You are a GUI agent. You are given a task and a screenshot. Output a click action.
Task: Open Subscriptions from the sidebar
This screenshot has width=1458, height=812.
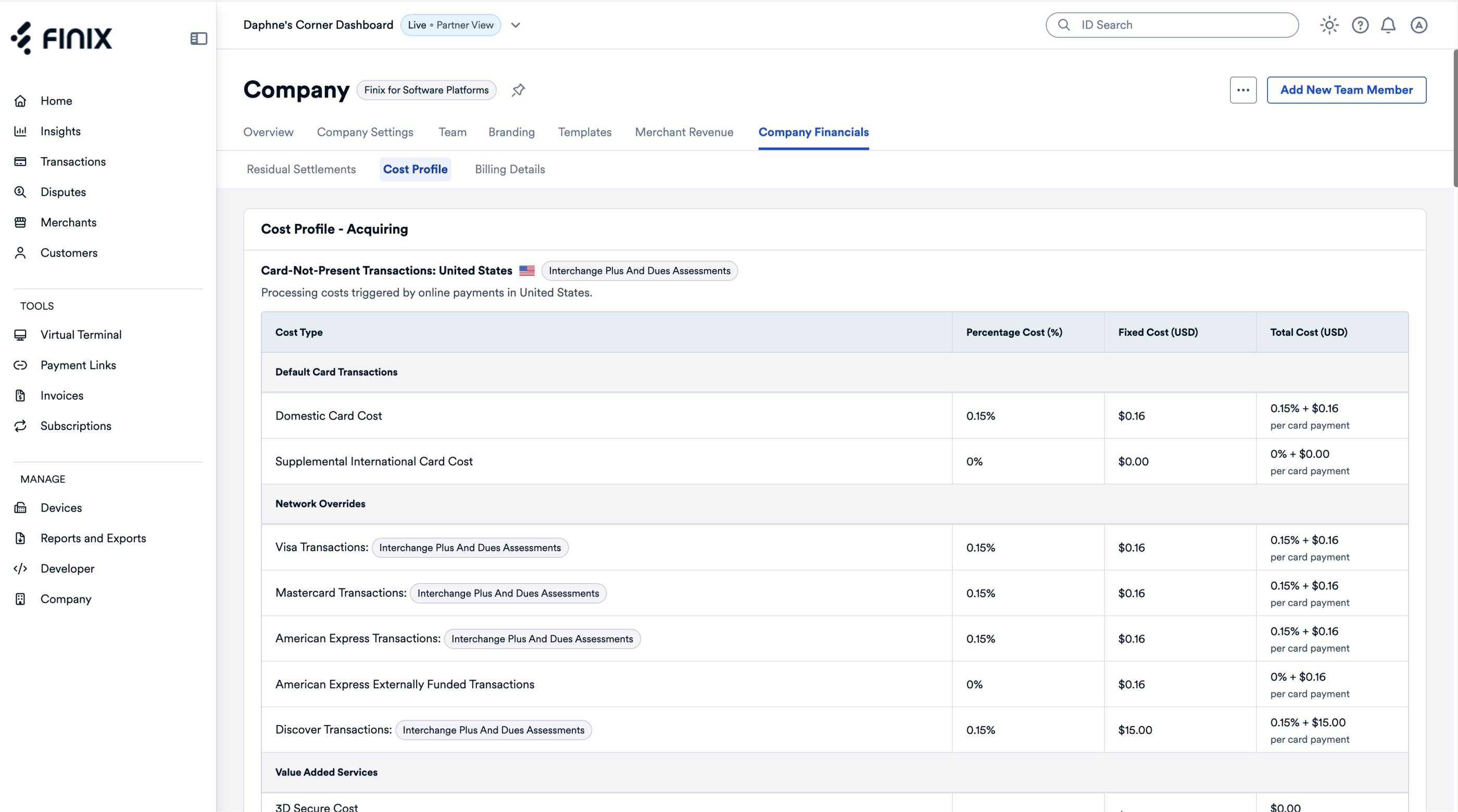coord(76,426)
